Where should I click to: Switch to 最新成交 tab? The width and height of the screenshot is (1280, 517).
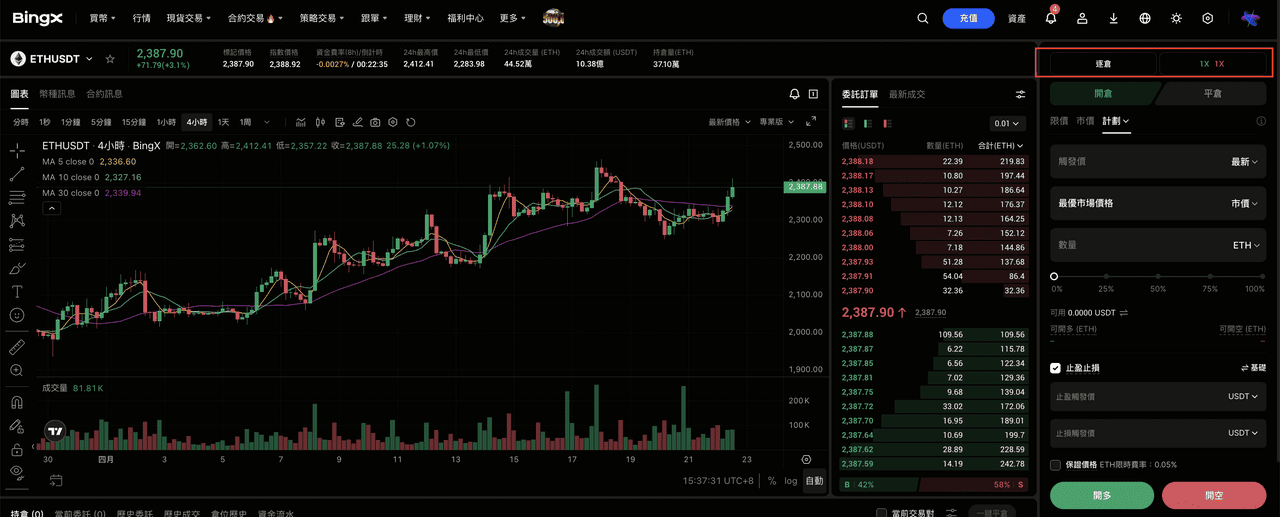(907, 94)
